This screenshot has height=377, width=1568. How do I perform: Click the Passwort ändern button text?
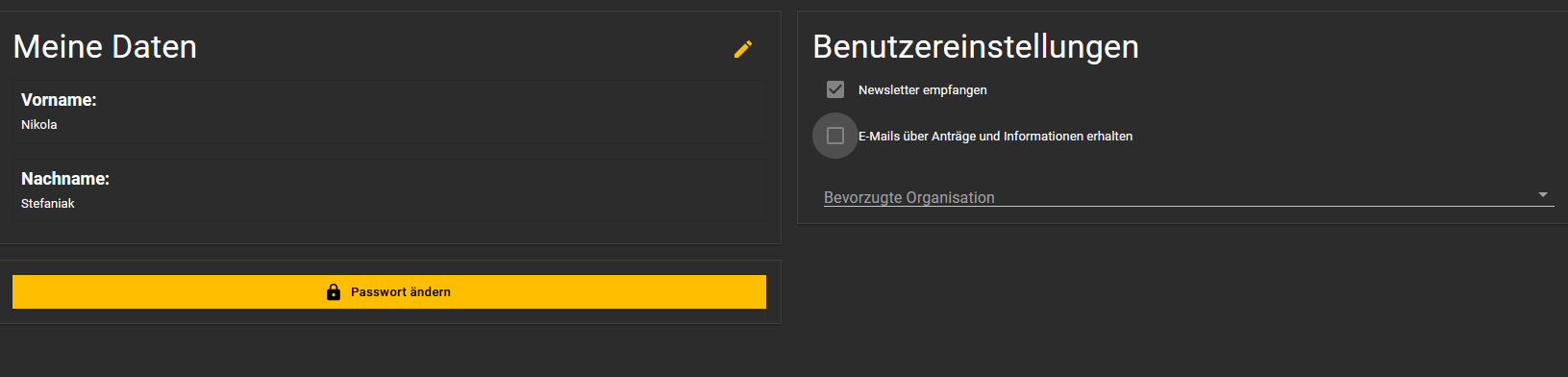click(x=401, y=291)
